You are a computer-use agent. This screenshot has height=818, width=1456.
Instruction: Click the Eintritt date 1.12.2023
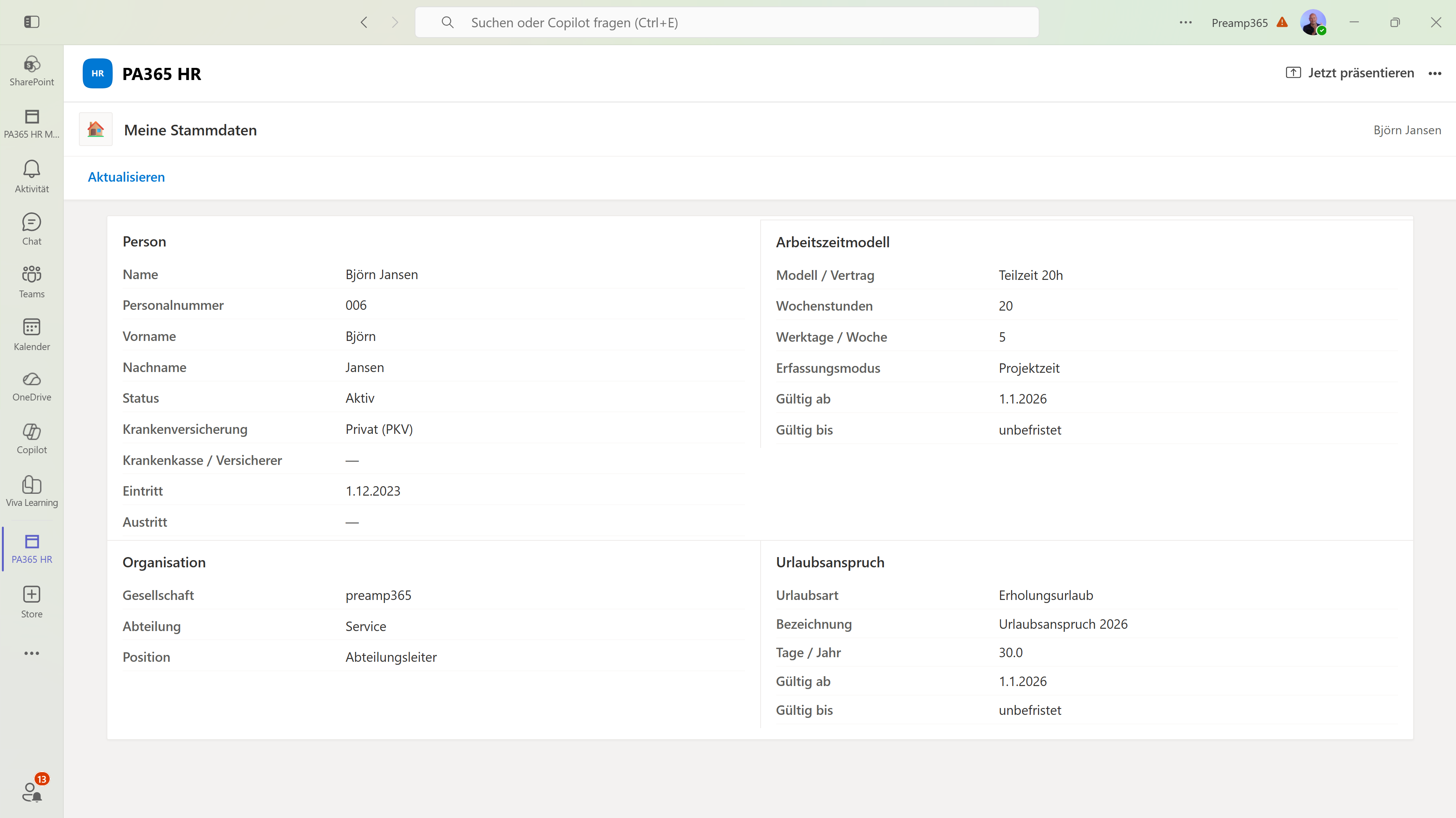click(x=373, y=491)
